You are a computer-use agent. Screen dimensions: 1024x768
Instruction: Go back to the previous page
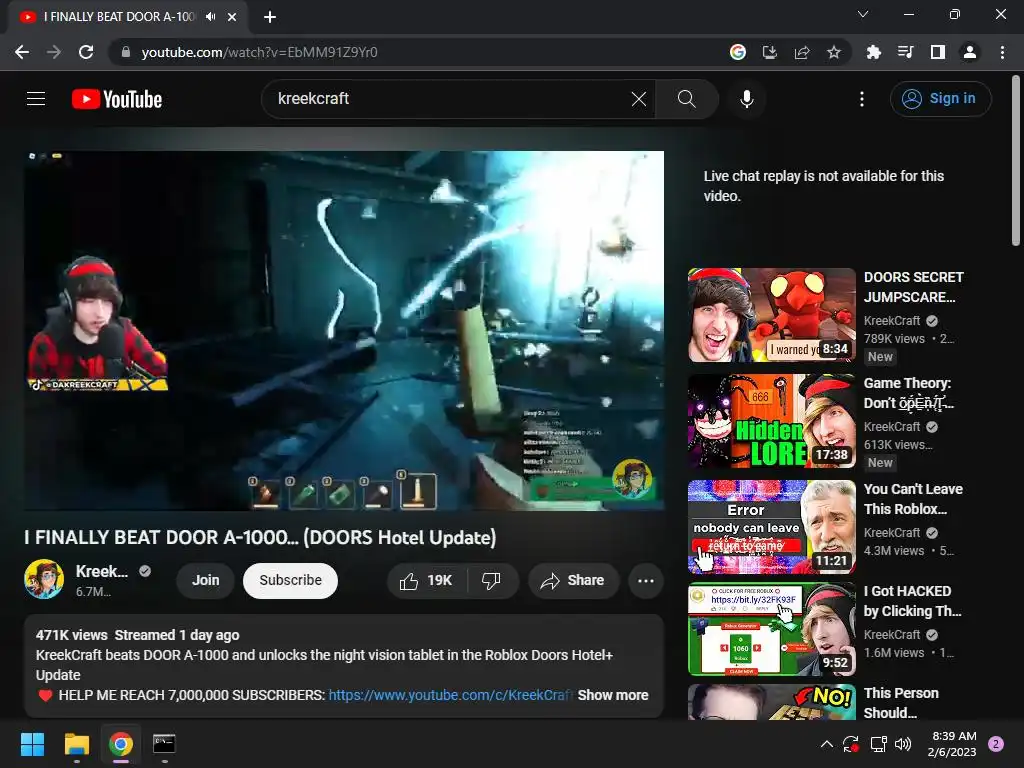coord(22,52)
